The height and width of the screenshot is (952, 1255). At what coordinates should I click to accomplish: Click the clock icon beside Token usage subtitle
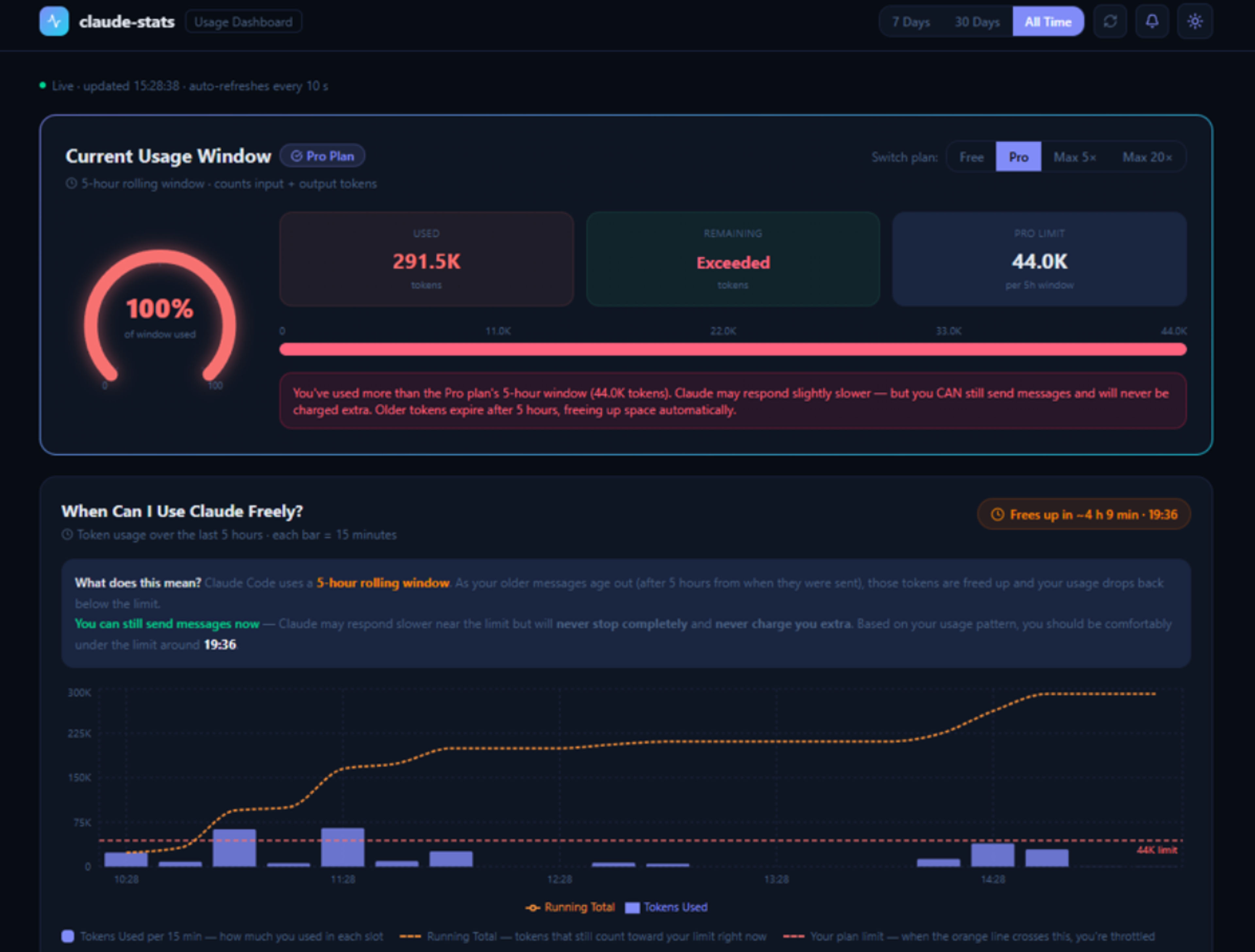click(67, 534)
